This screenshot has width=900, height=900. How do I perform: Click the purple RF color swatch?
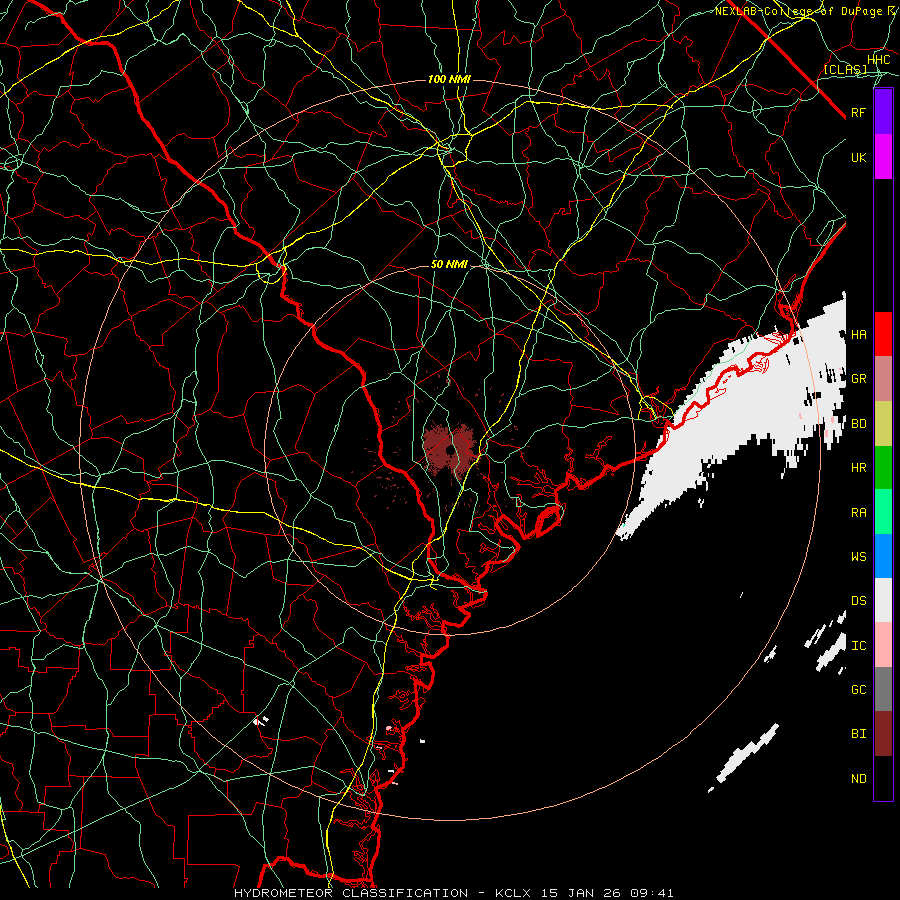click(x=883, y=112)
